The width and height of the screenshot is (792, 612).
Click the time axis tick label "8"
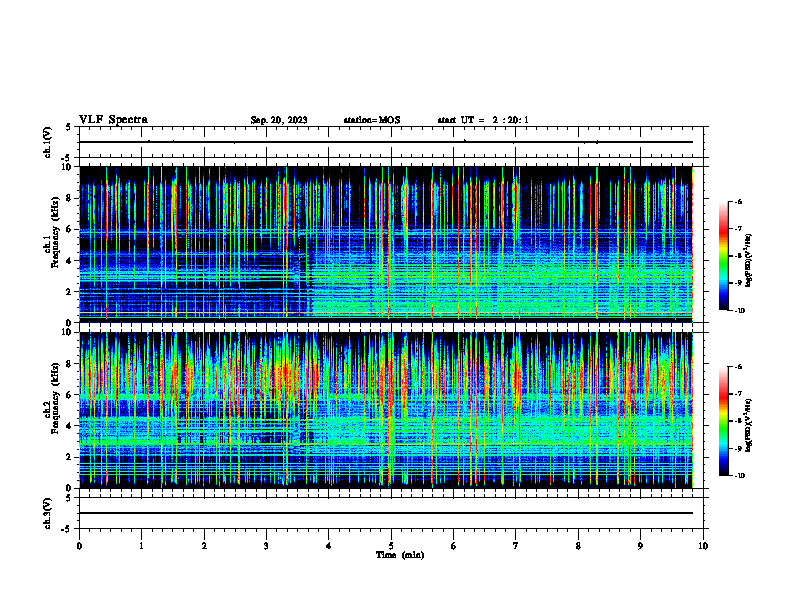coord(578,546)
